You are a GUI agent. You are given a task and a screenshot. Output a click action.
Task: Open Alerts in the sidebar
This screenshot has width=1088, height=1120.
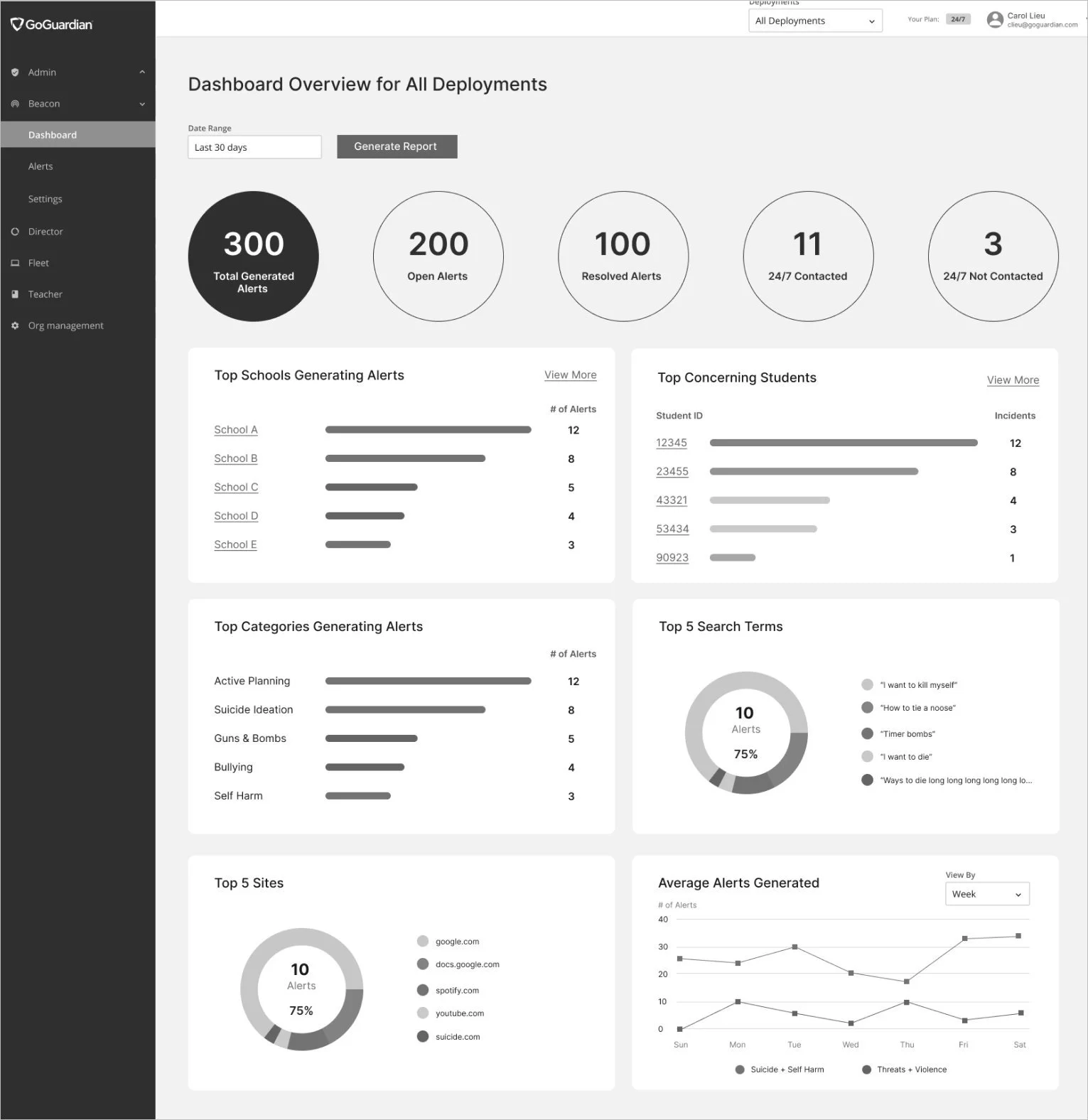[41, 166]
